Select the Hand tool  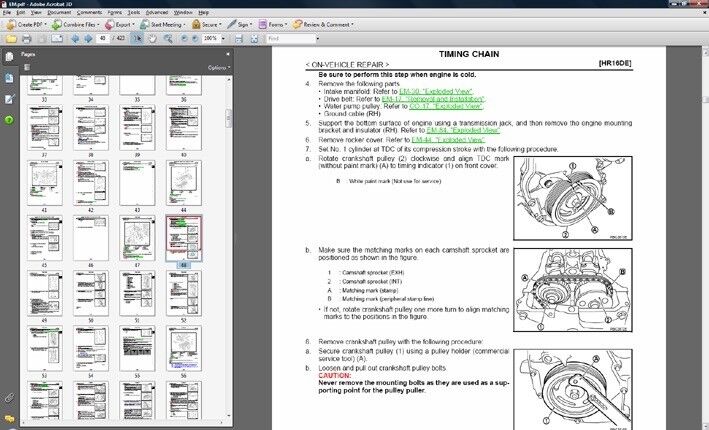click(x=152, y=38)
